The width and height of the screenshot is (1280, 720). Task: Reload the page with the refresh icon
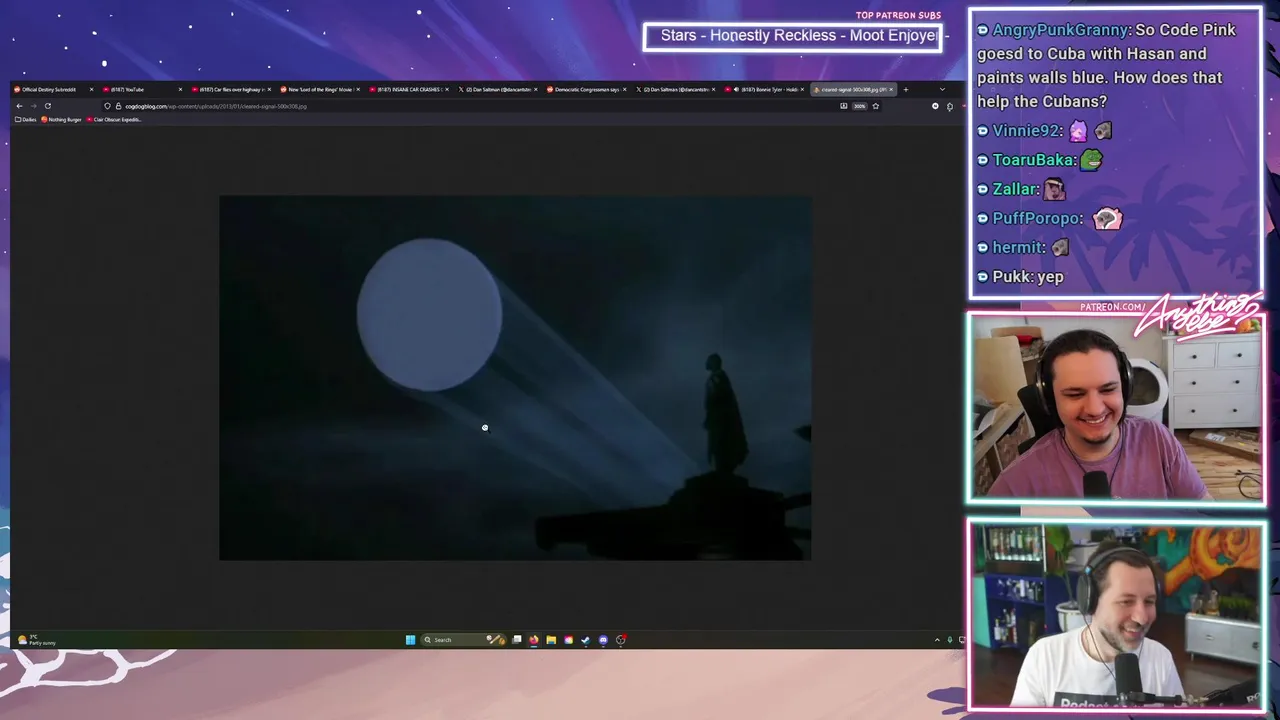(x=47, y=106)
